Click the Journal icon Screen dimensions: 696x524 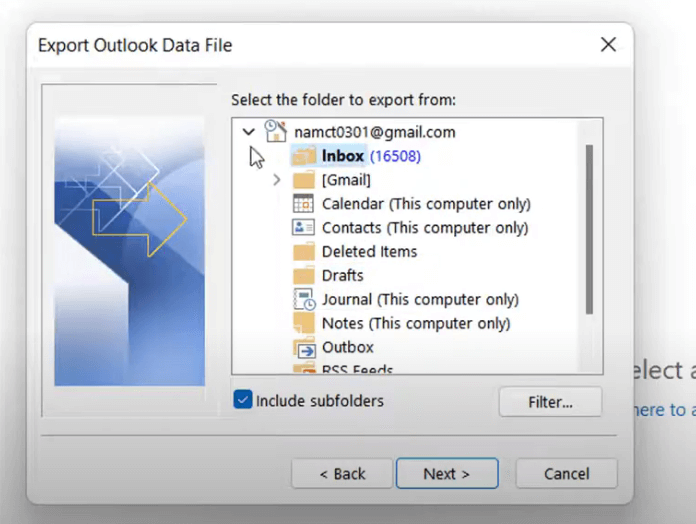point(304,299)
